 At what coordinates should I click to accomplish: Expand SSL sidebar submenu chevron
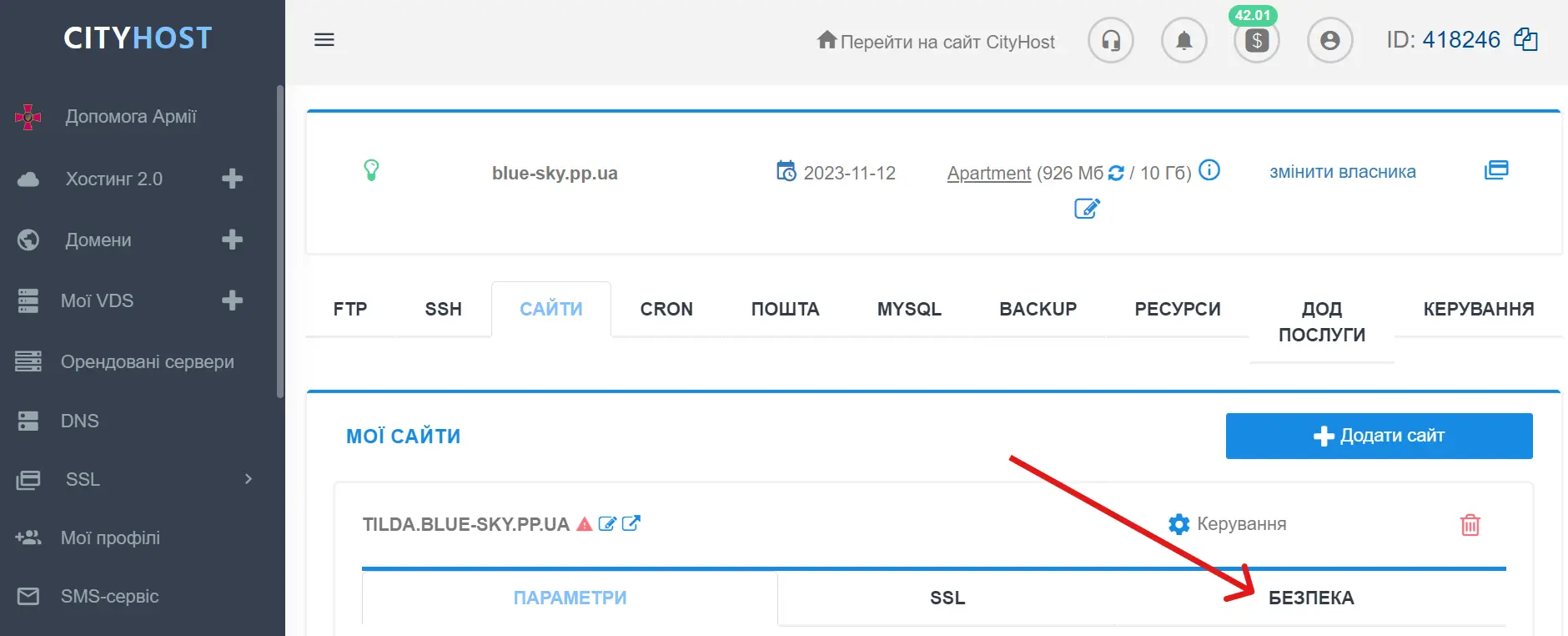tap(248, 479)
